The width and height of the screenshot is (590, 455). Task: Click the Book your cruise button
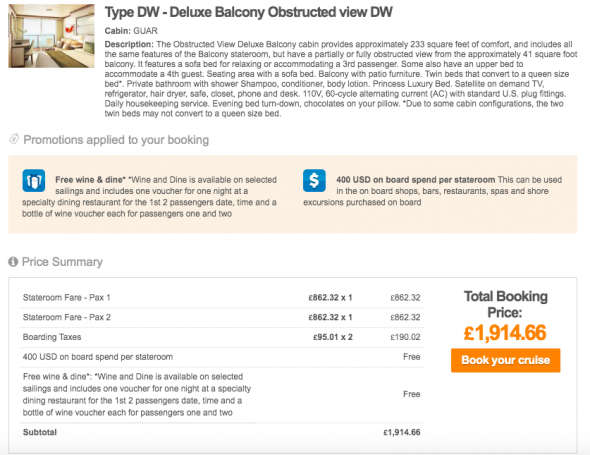click(x=505, y=360)
